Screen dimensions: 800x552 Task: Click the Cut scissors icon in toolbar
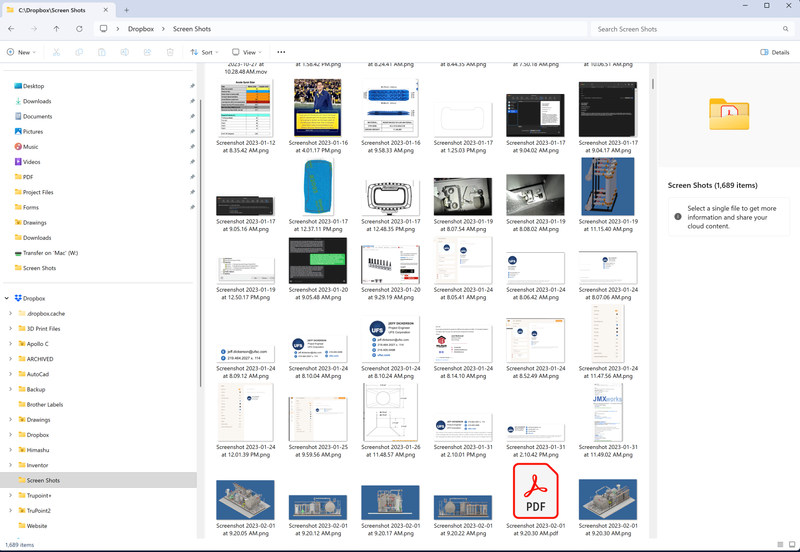55,52
